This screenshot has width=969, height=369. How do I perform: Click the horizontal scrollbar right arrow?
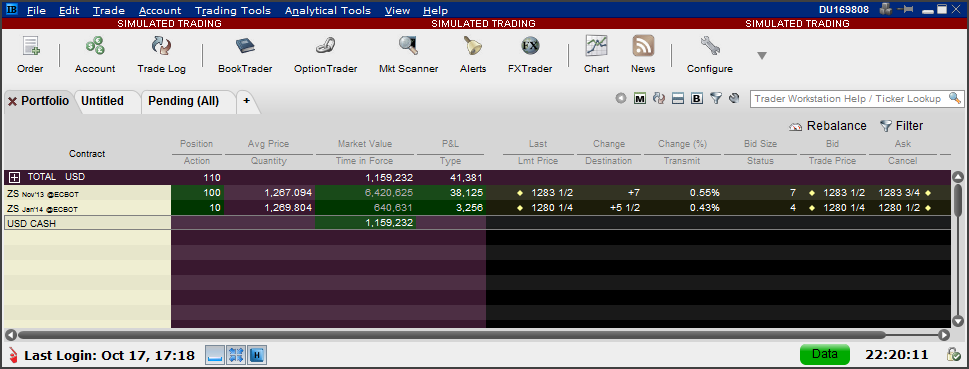click(944, 335)
